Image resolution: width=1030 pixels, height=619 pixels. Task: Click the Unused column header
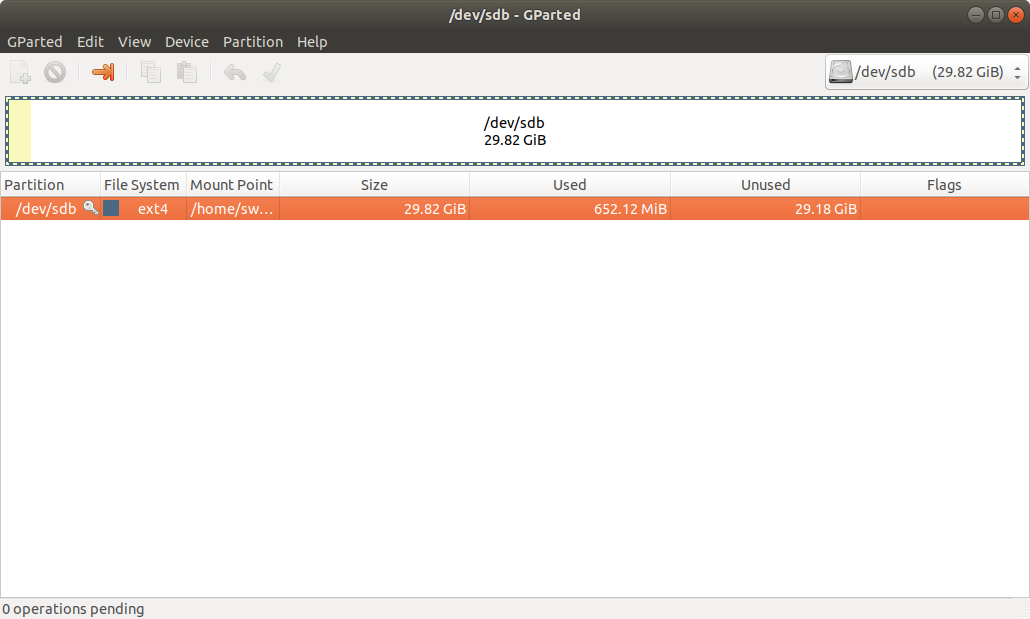pos(765,185)
